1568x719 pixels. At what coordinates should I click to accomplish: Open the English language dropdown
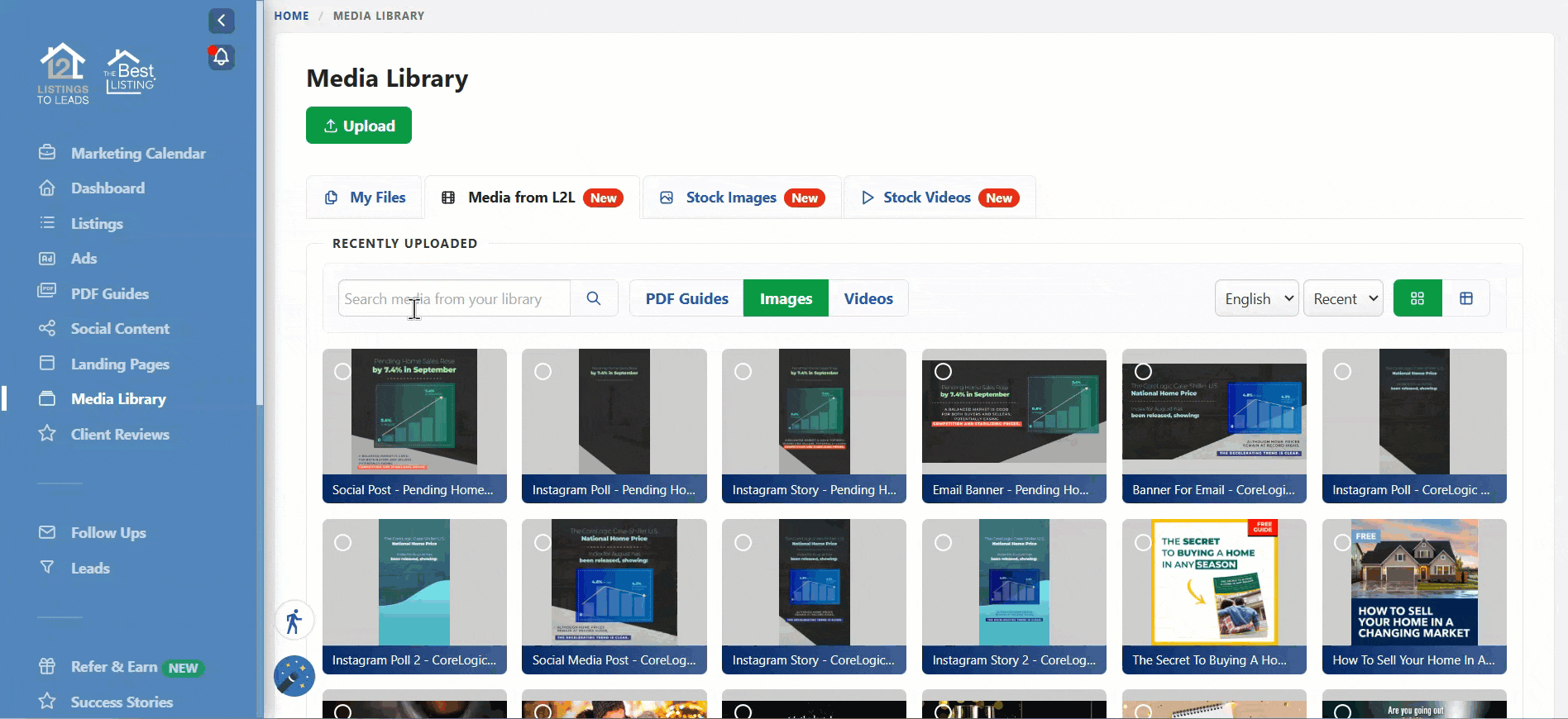coord(1257,298)
